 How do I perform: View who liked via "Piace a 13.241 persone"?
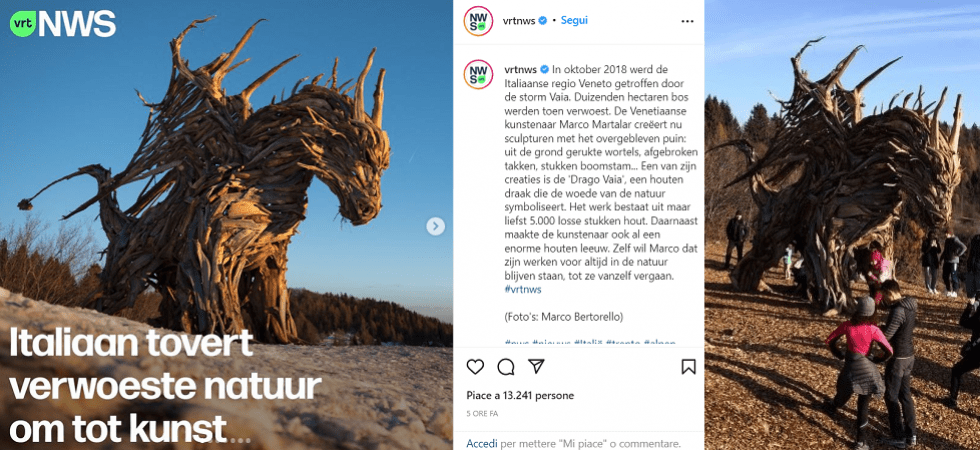520,396
